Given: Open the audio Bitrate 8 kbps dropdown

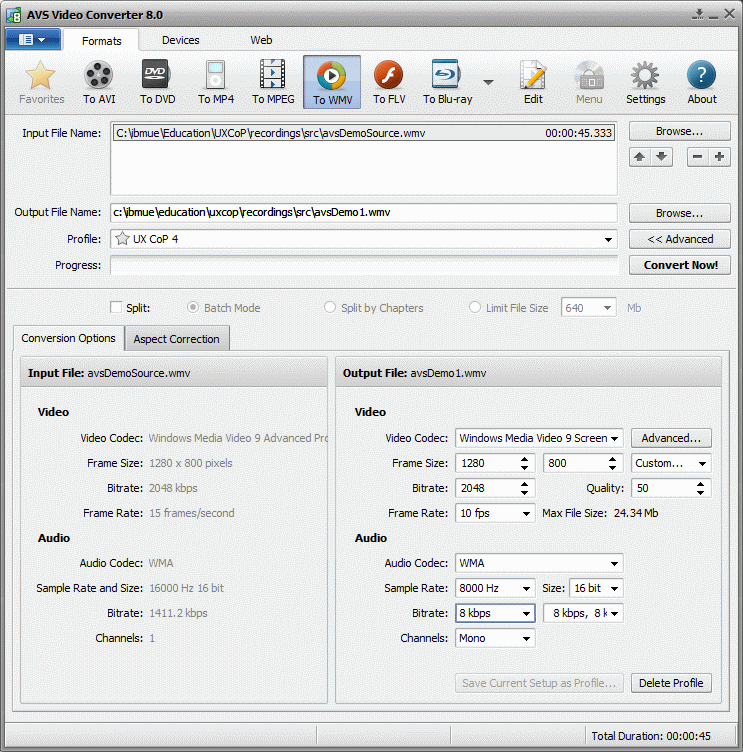Looking at the screenshot, I should click(x=495, y=613).
